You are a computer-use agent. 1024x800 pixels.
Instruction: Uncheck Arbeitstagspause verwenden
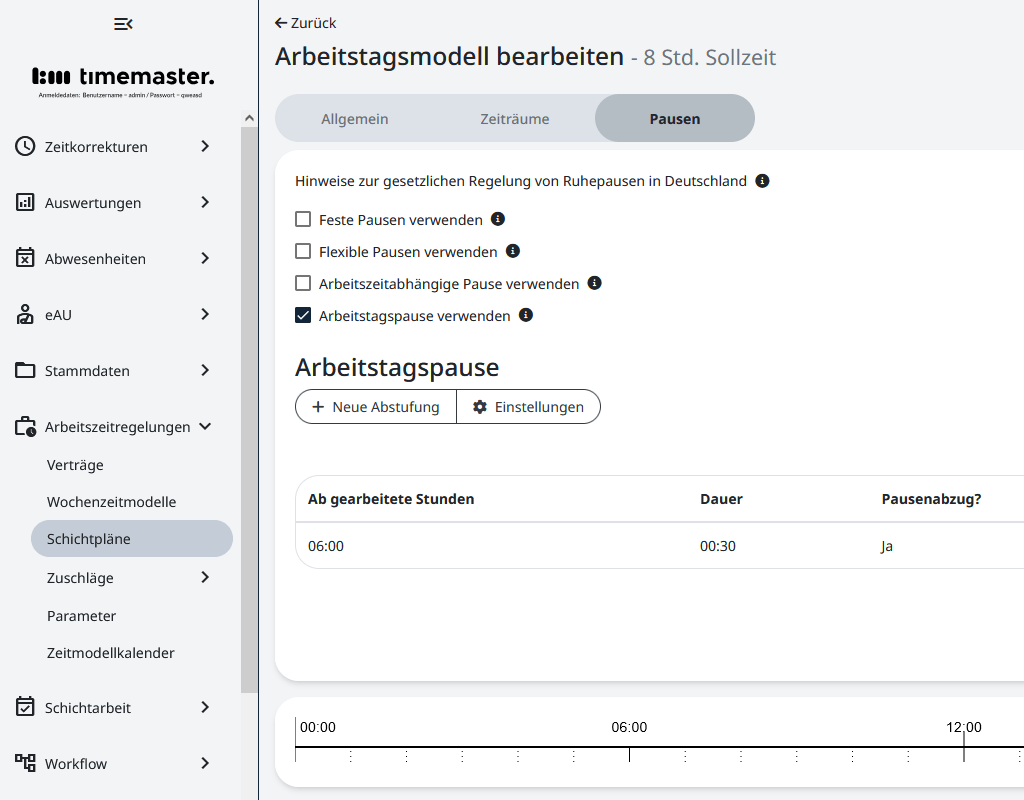[303, 316]
